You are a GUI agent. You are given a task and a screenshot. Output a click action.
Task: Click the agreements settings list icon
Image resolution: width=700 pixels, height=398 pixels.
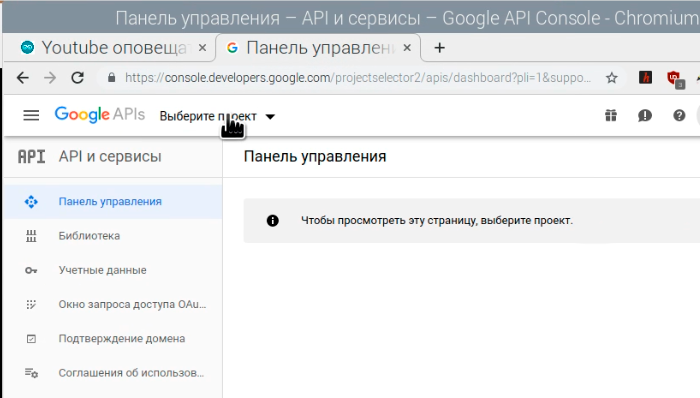(x=31, y=373)
